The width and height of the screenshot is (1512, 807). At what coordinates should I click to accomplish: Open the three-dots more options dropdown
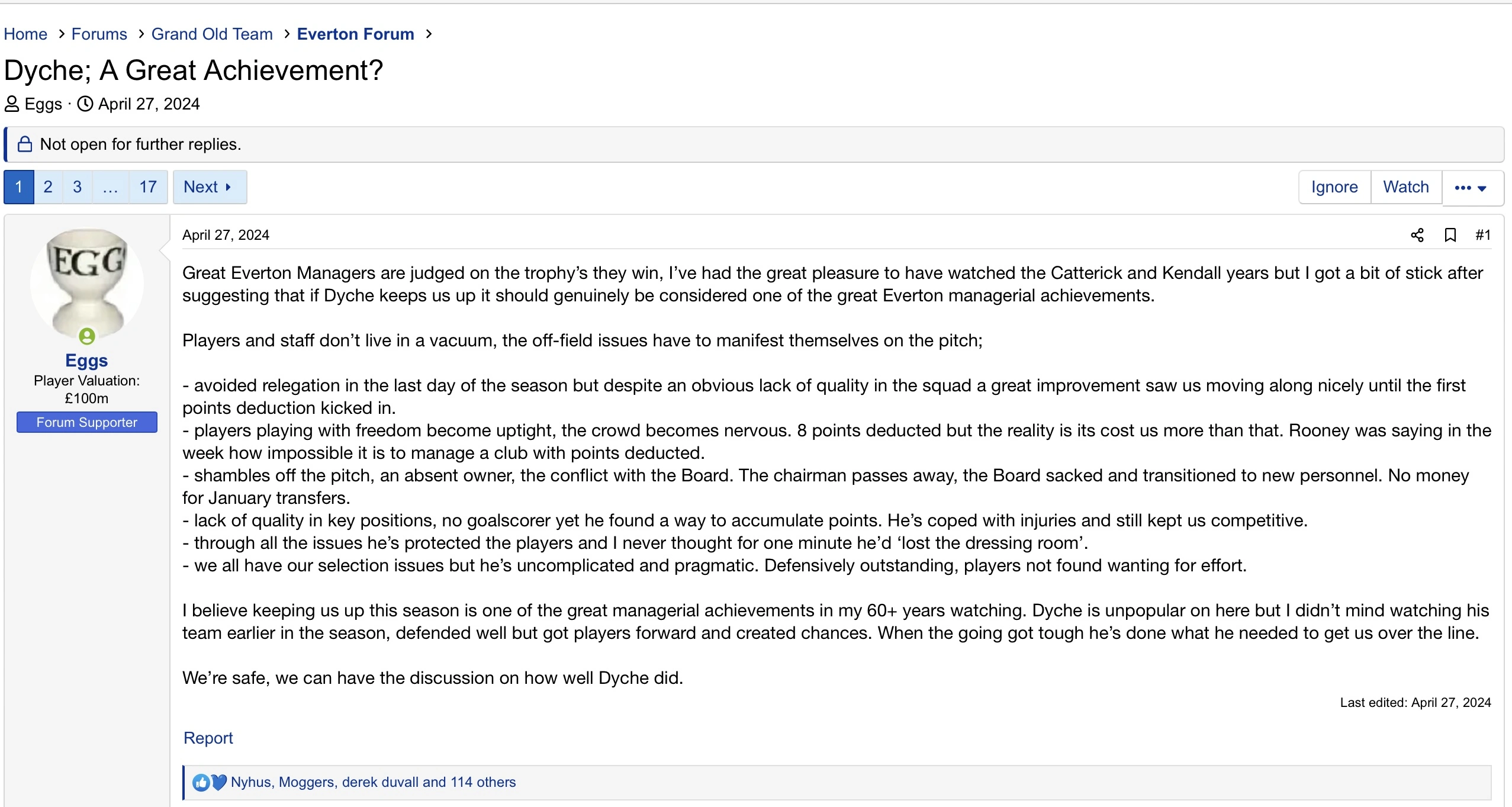coord(1471,188)
